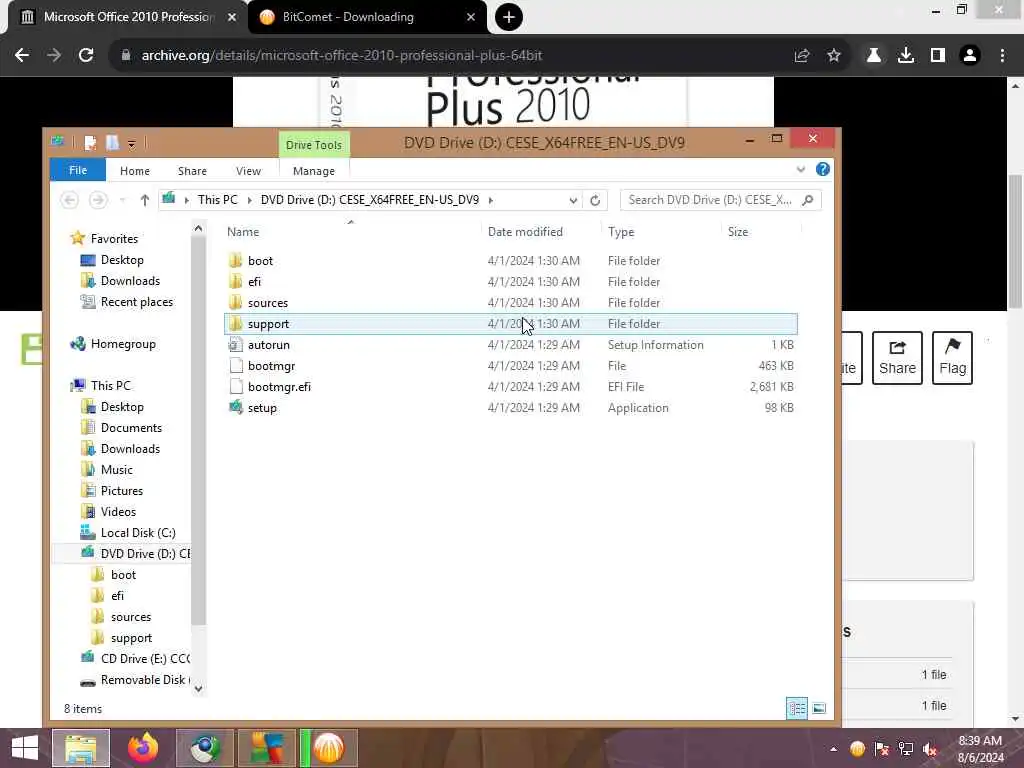Image resolution: width=1024 pixels, height=768 pixels.
Task: Select Recent places under Favorites
Action: pyautogui.click(x=136, y=302)
